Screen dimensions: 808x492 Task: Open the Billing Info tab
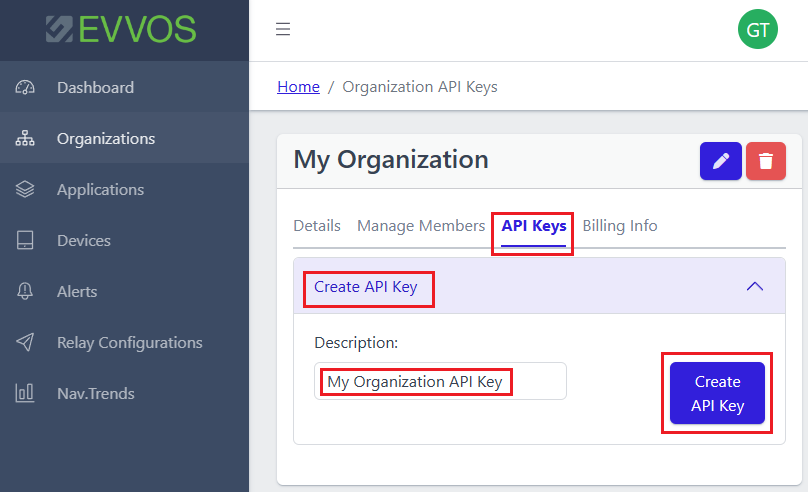coord(620,226)
